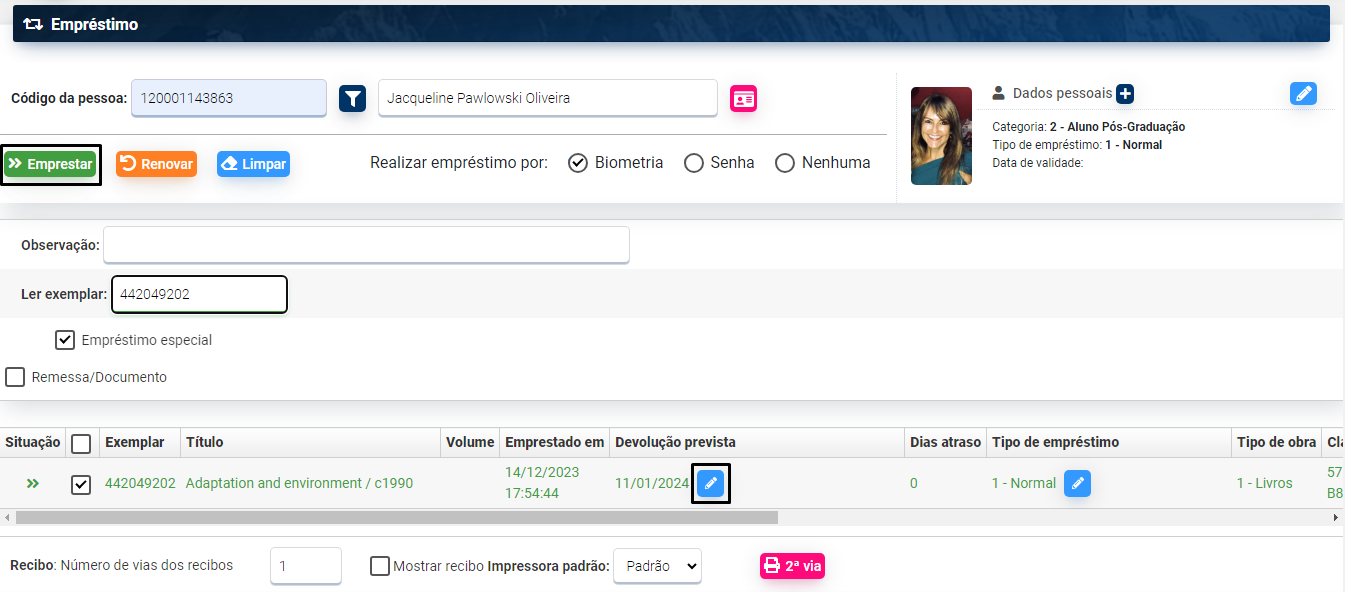Screen dimensions: 1345x592
Task: Click the blue filter funnel icon
Action: click(x=352, y=98)
